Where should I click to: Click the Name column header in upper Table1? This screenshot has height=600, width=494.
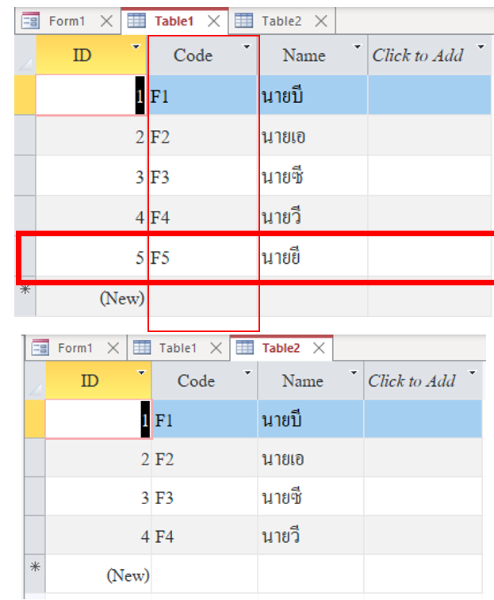click(x=304, y=55)
